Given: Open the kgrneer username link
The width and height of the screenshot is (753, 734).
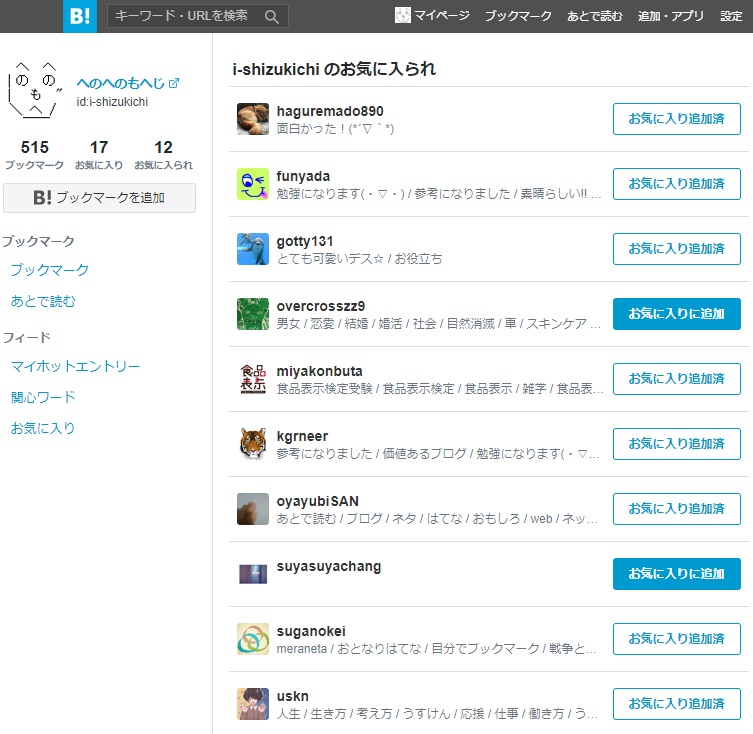Looking at the screenshot, I should (302, 436).
